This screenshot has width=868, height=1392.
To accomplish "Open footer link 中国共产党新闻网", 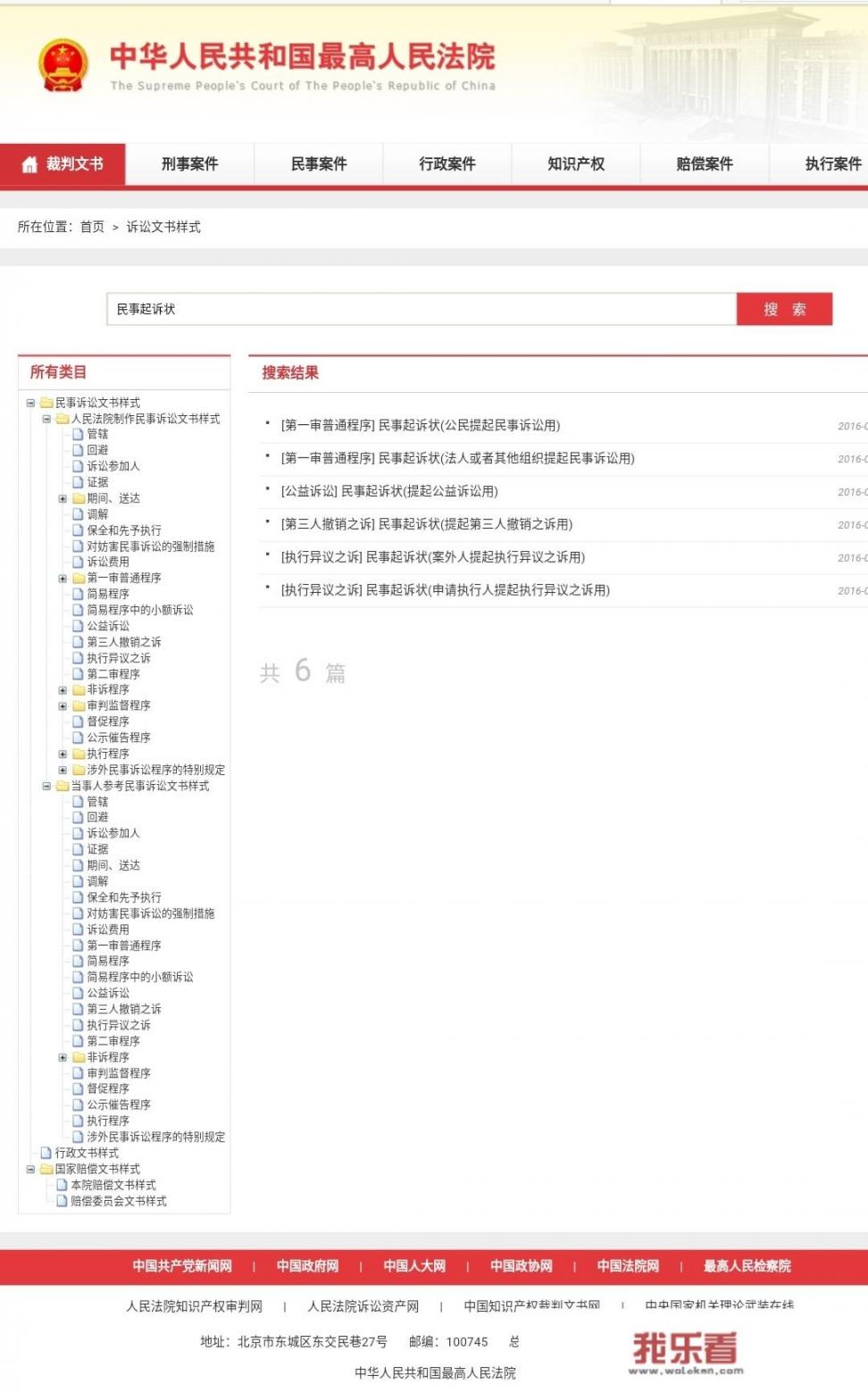I will pyautogui.click(x=182, y=1266).
